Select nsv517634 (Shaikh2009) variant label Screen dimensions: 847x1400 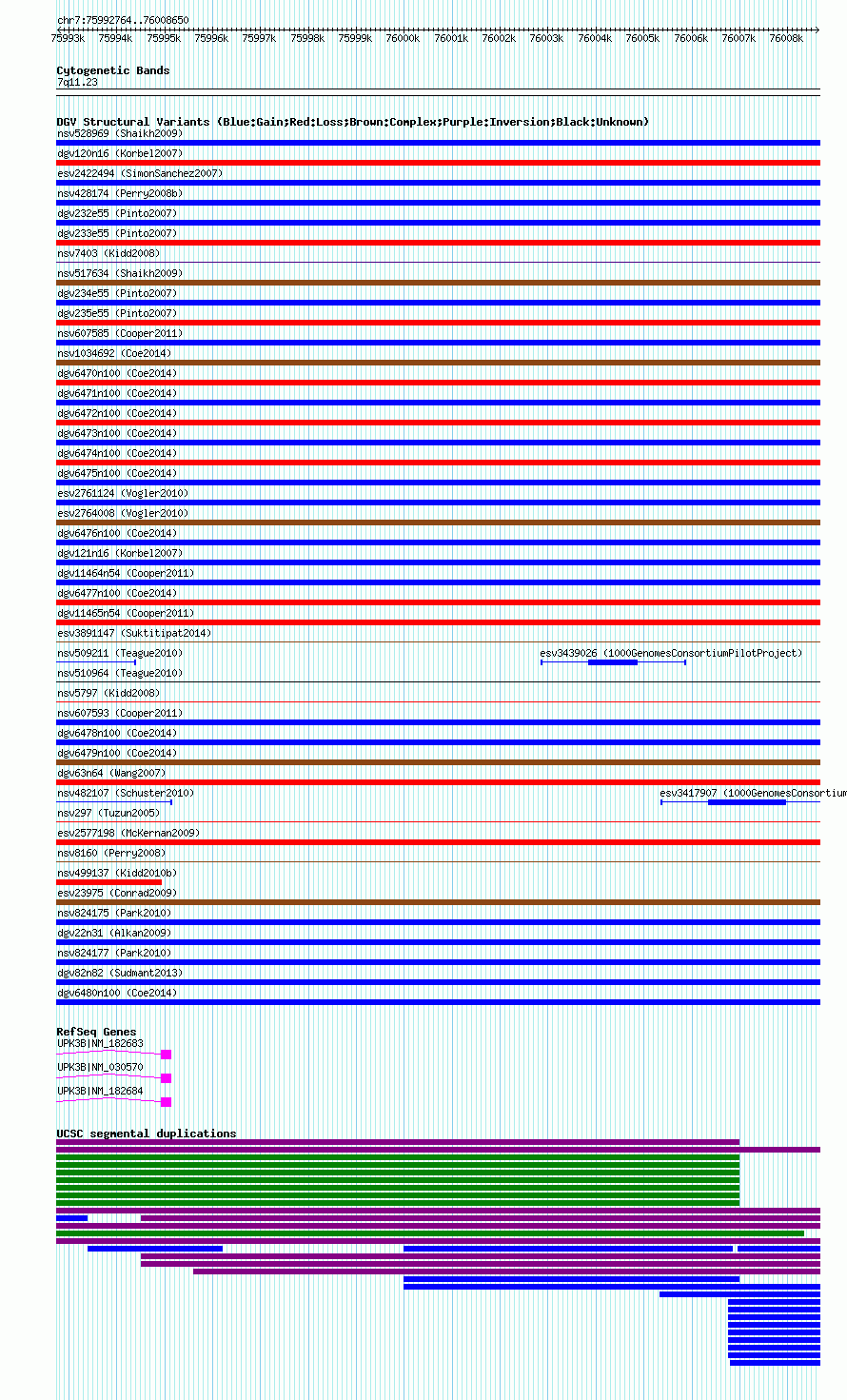(x=120, y=273)
